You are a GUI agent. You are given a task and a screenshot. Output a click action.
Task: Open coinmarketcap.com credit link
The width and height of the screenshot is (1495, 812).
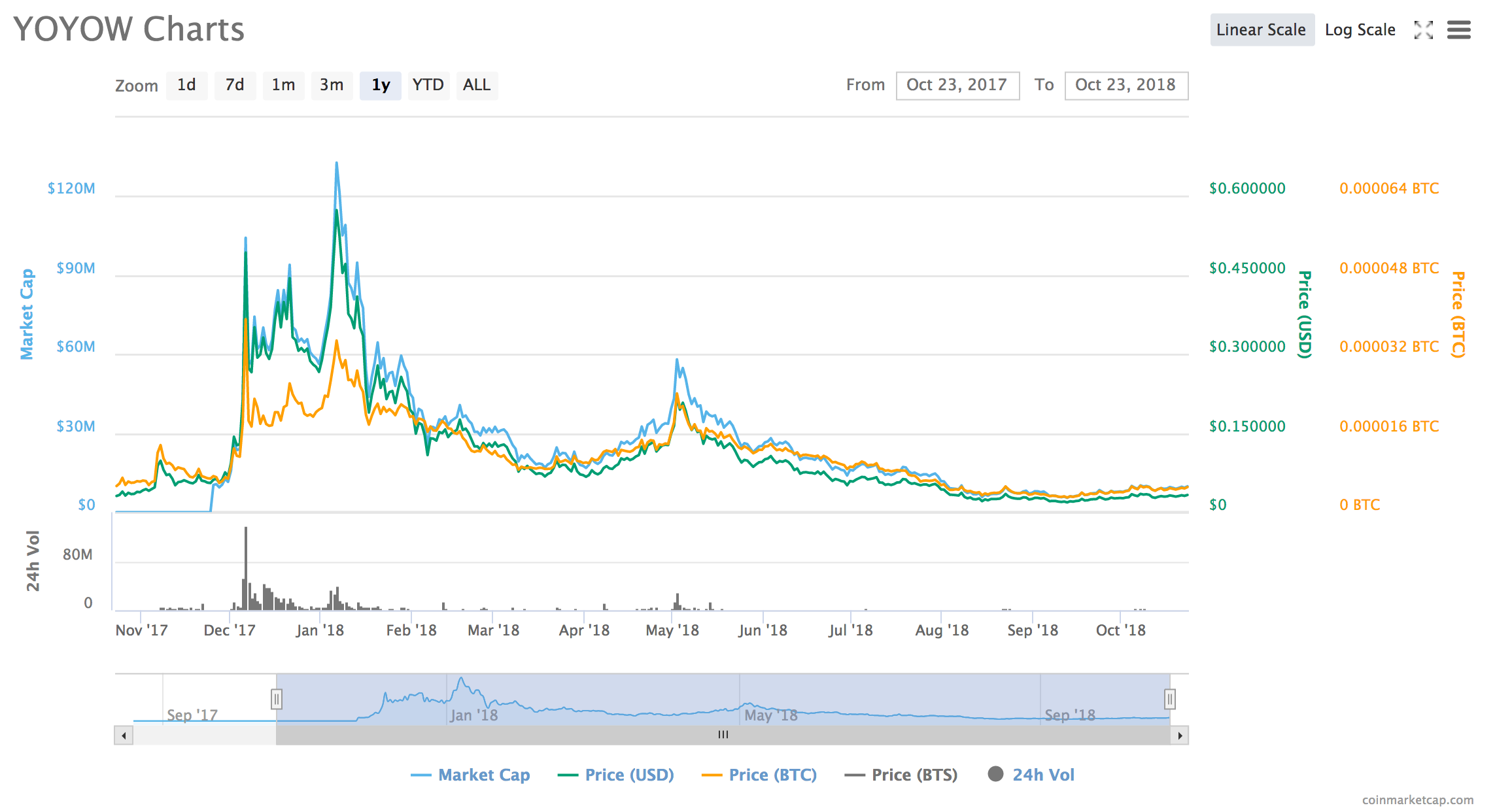point(1417,800)
